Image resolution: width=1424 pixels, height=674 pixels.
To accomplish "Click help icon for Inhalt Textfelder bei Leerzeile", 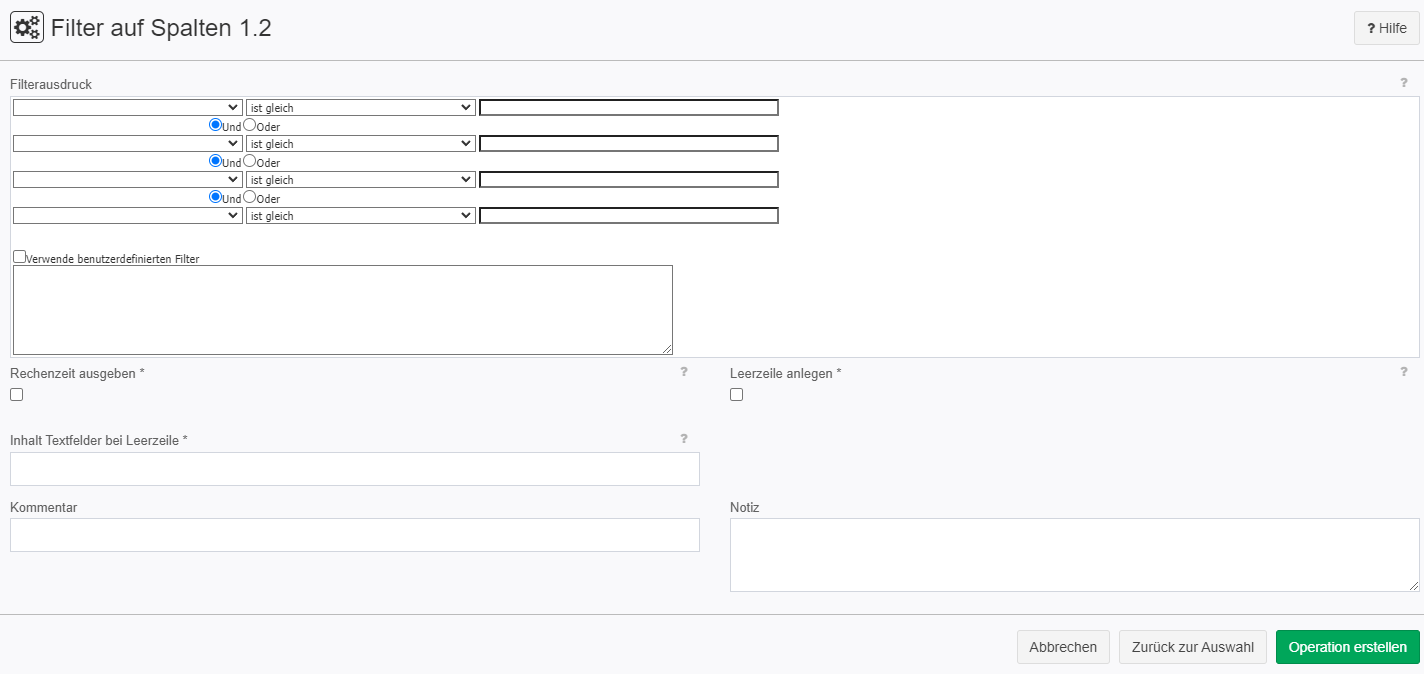I will [684, 439].
